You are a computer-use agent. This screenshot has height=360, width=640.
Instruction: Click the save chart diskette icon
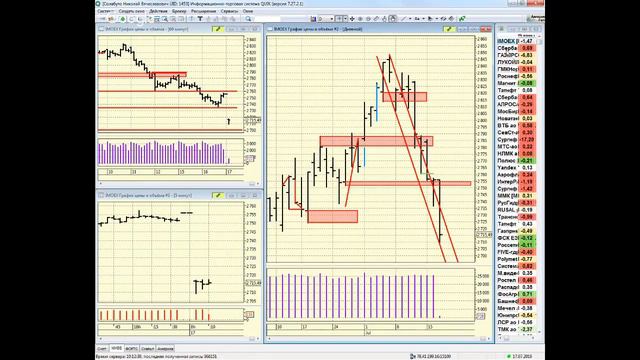313,19
